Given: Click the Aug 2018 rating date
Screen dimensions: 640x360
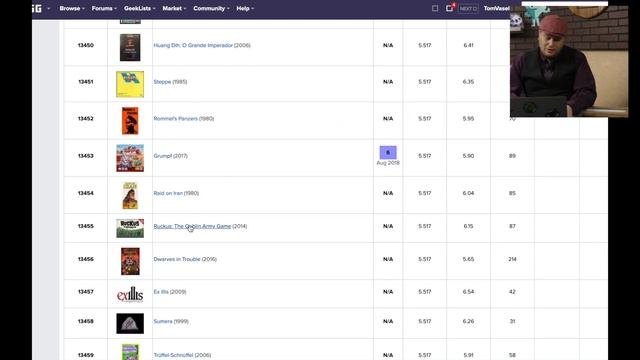Looking at the screenshot, I should tap(388, 163).
